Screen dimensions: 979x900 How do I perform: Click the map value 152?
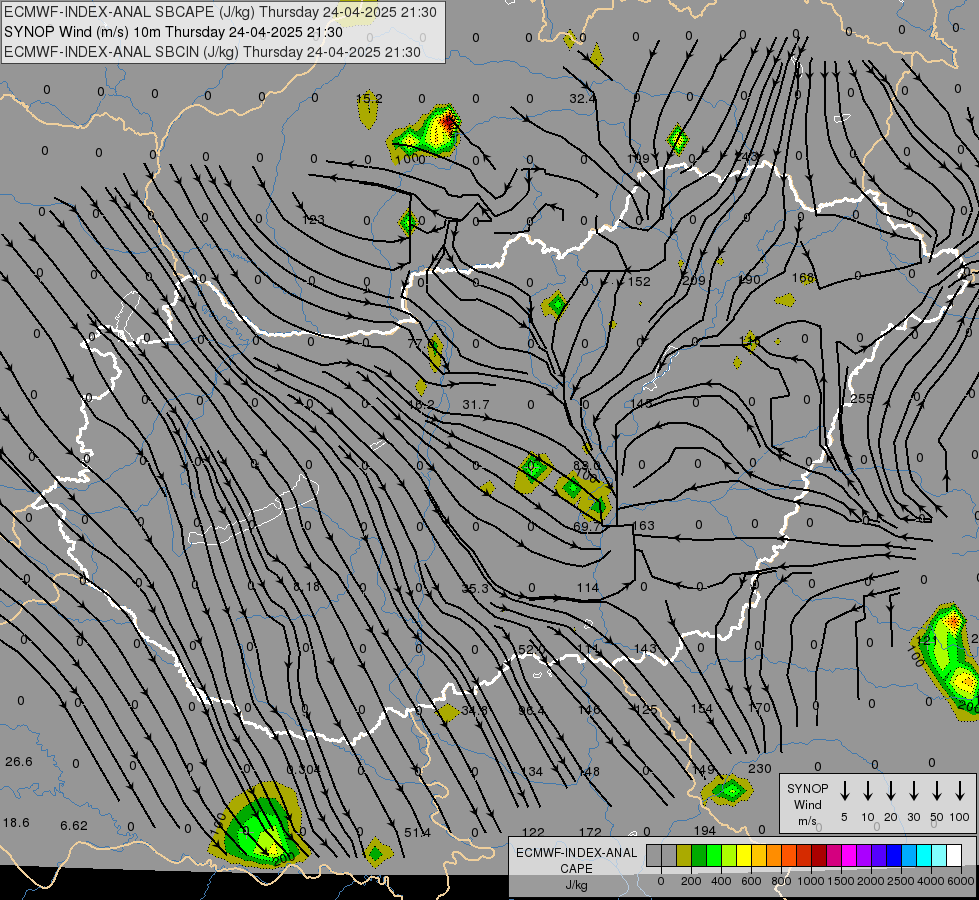[639, 281]
